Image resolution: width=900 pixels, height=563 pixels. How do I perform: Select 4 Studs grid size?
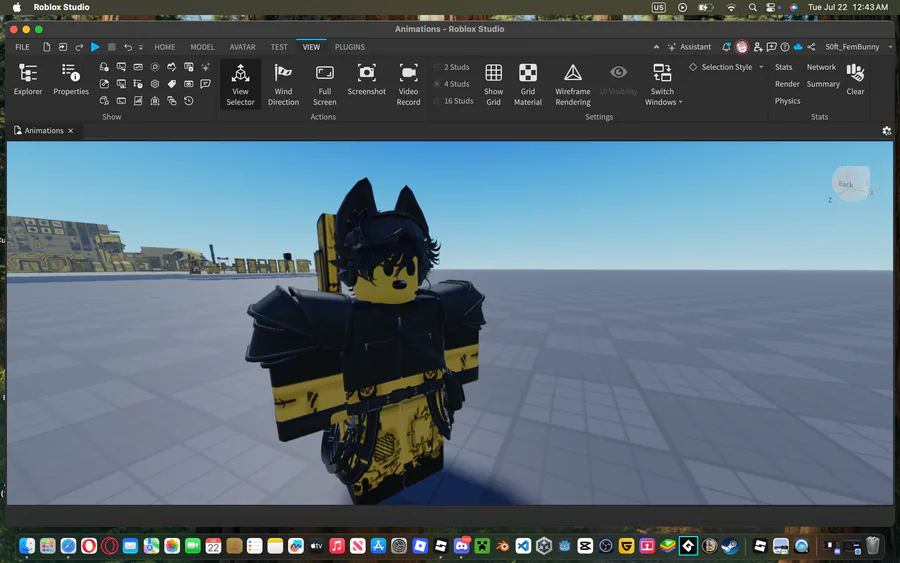pos(452,84)
